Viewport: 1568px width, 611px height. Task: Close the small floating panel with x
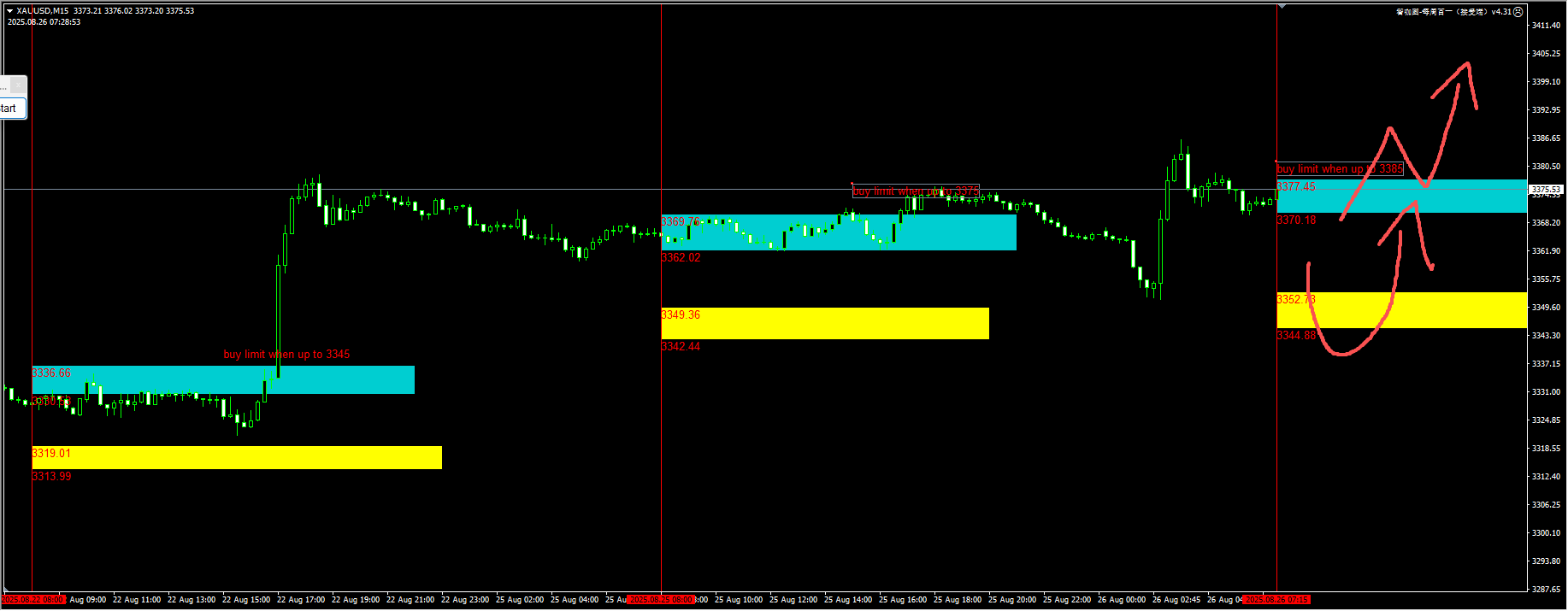coord(18,85)
